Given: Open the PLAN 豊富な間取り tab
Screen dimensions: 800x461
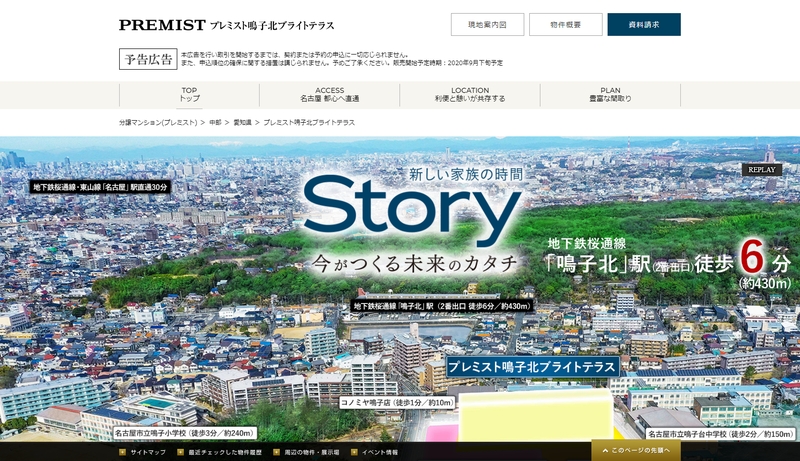Looking at the screenshot, I should 610,94.
